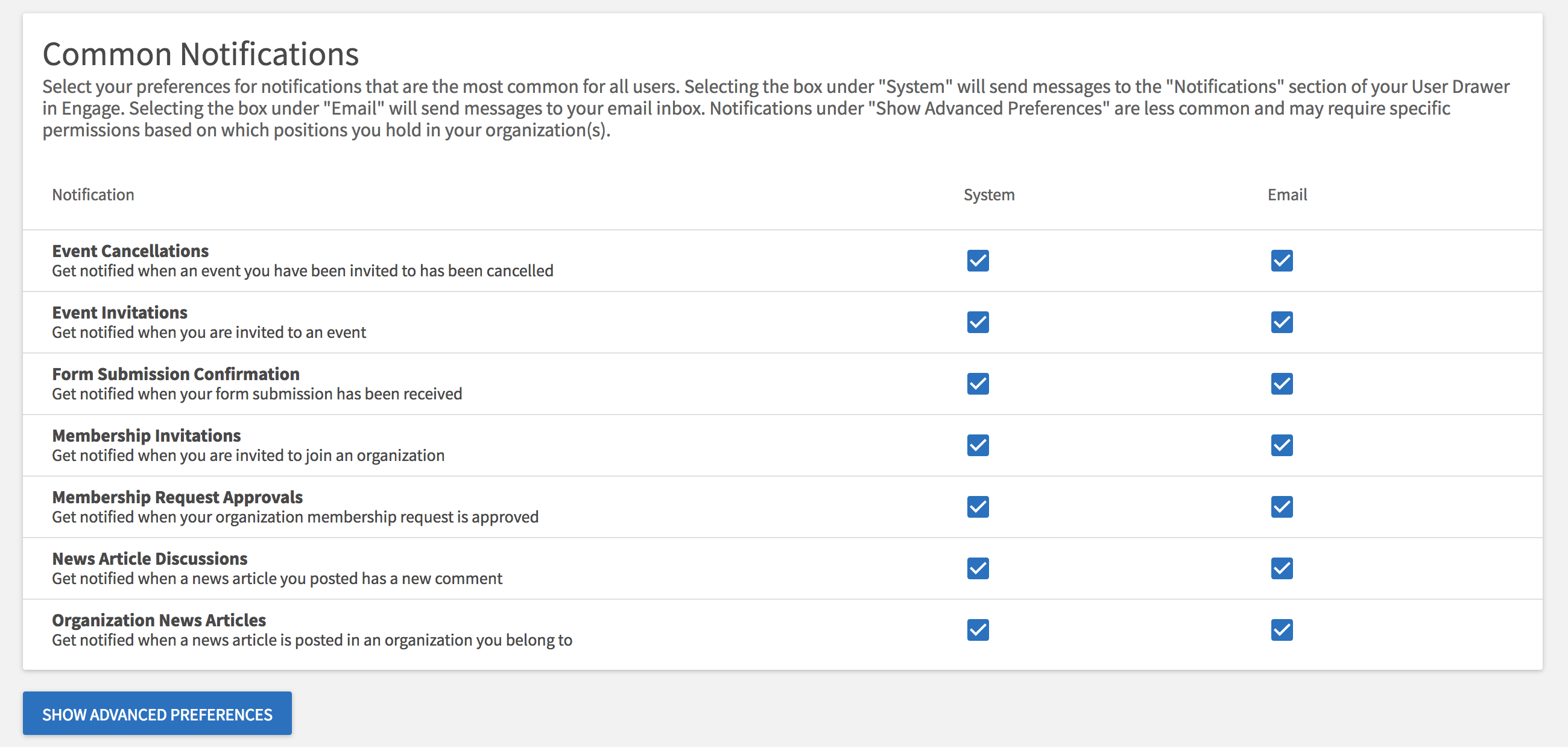Toggle System checkbox for Membership Request Approvals
This screenshot has width=1568, height=747.
coord(978,506)
